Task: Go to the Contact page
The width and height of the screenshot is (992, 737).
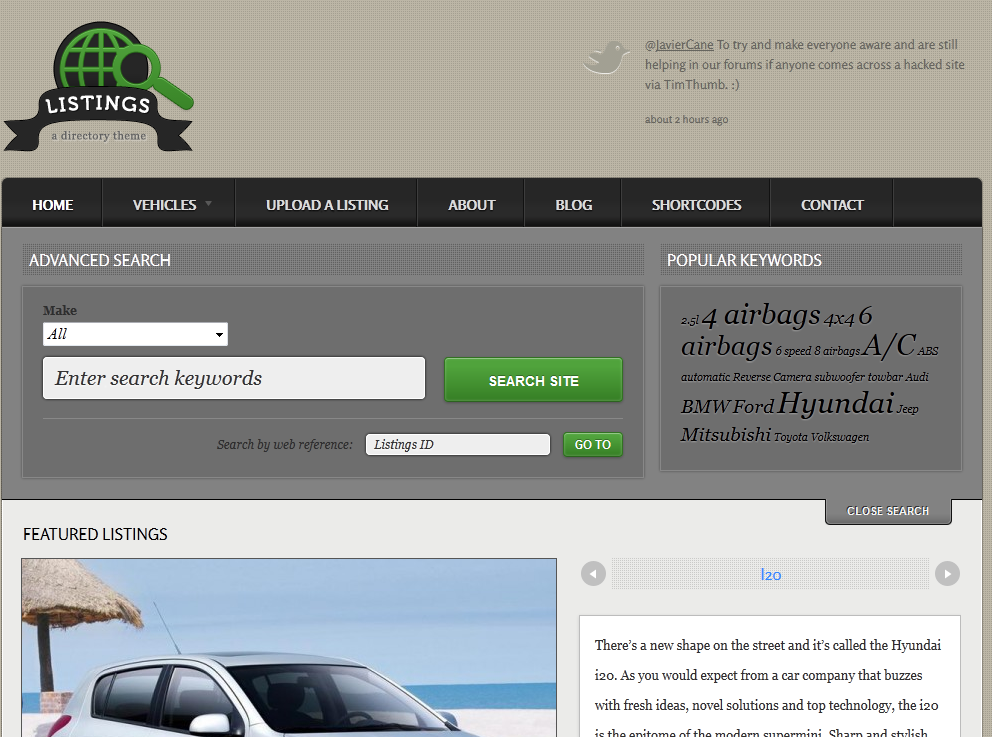Action: coord(832,205)
